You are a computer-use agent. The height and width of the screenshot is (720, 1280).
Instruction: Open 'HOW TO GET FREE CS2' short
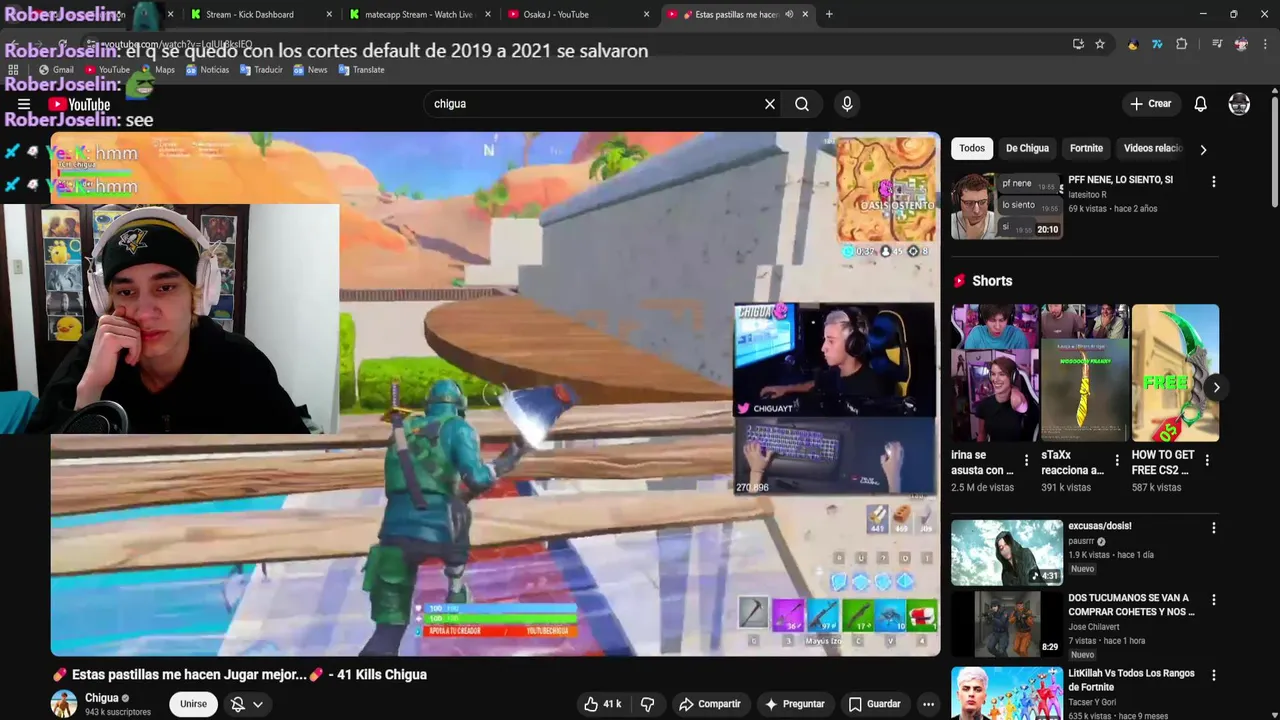coord(1175,373)
